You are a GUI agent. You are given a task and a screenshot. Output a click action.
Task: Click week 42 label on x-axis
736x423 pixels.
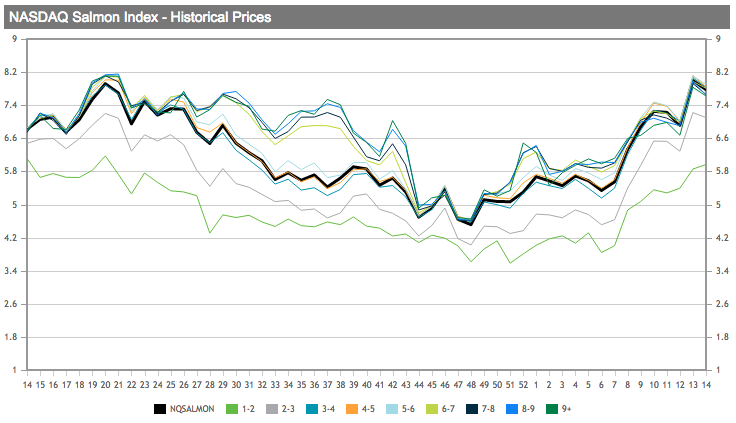click(x=393, y=385)
